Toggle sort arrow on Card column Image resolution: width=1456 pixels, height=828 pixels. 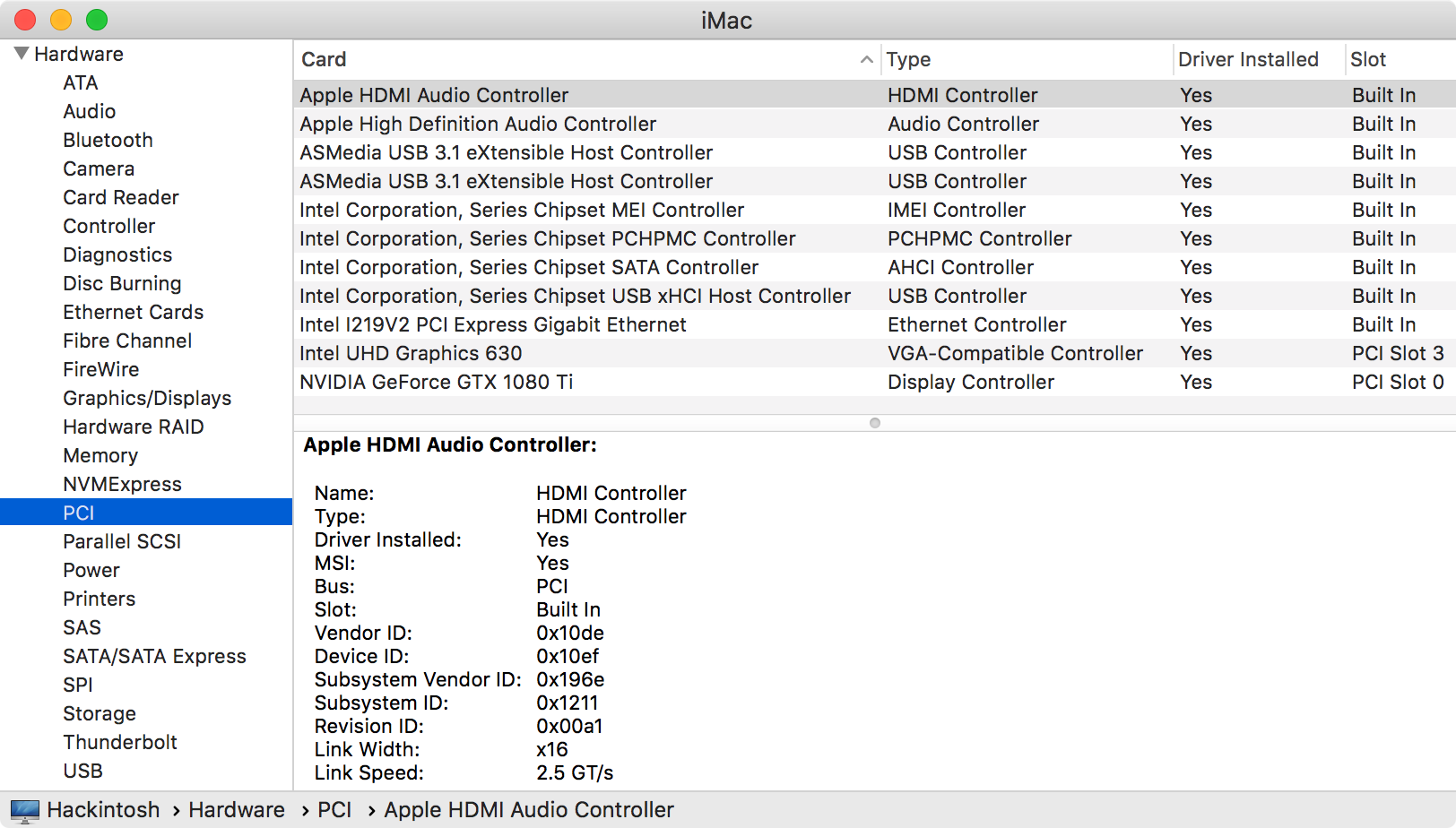pos(866,60)
